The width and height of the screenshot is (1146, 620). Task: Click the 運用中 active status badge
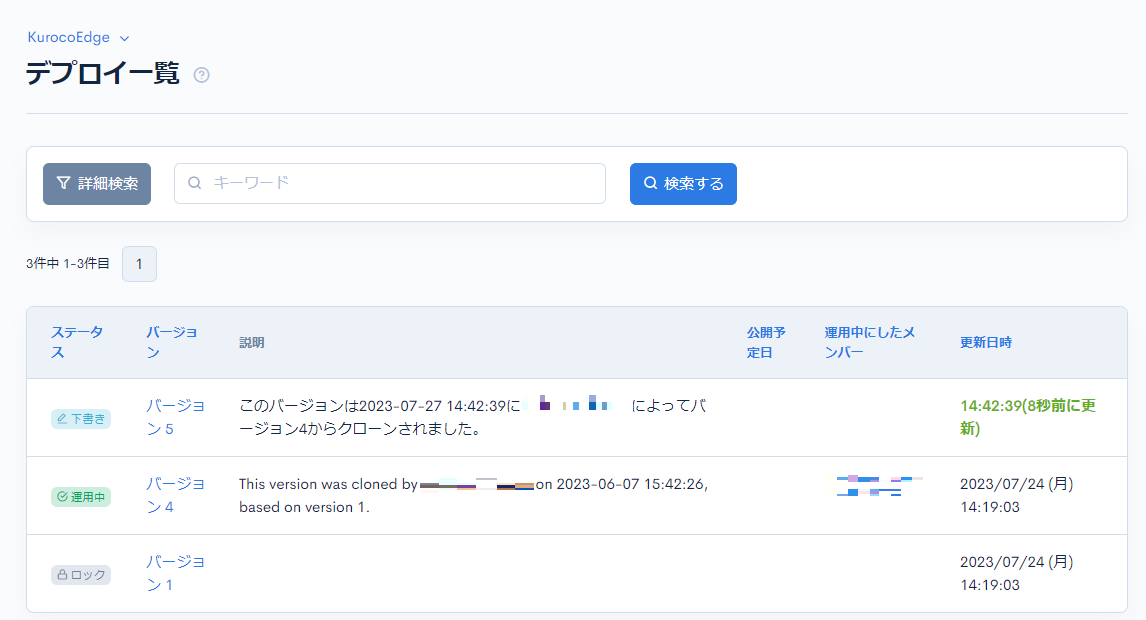81,497
